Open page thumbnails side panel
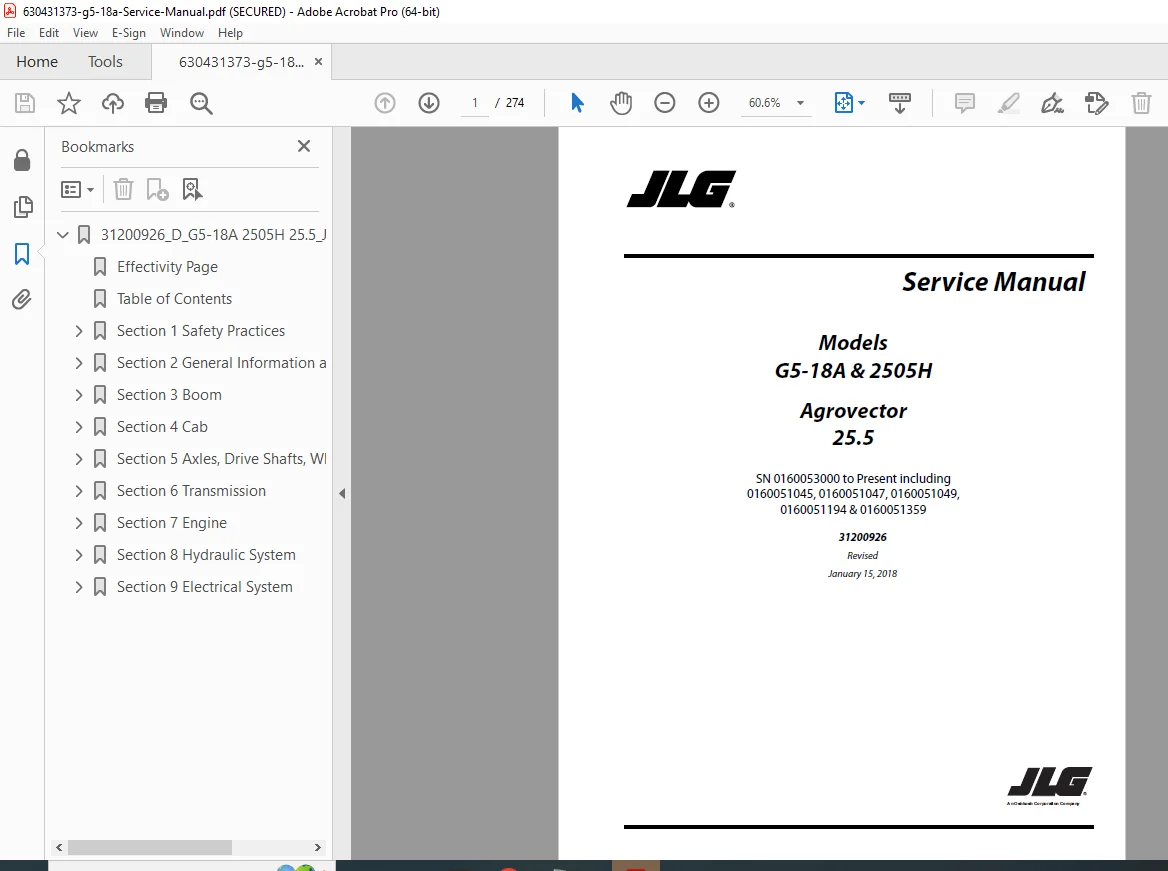The width and height of the screenshot is (1168, 871). (x=22, y=206)
